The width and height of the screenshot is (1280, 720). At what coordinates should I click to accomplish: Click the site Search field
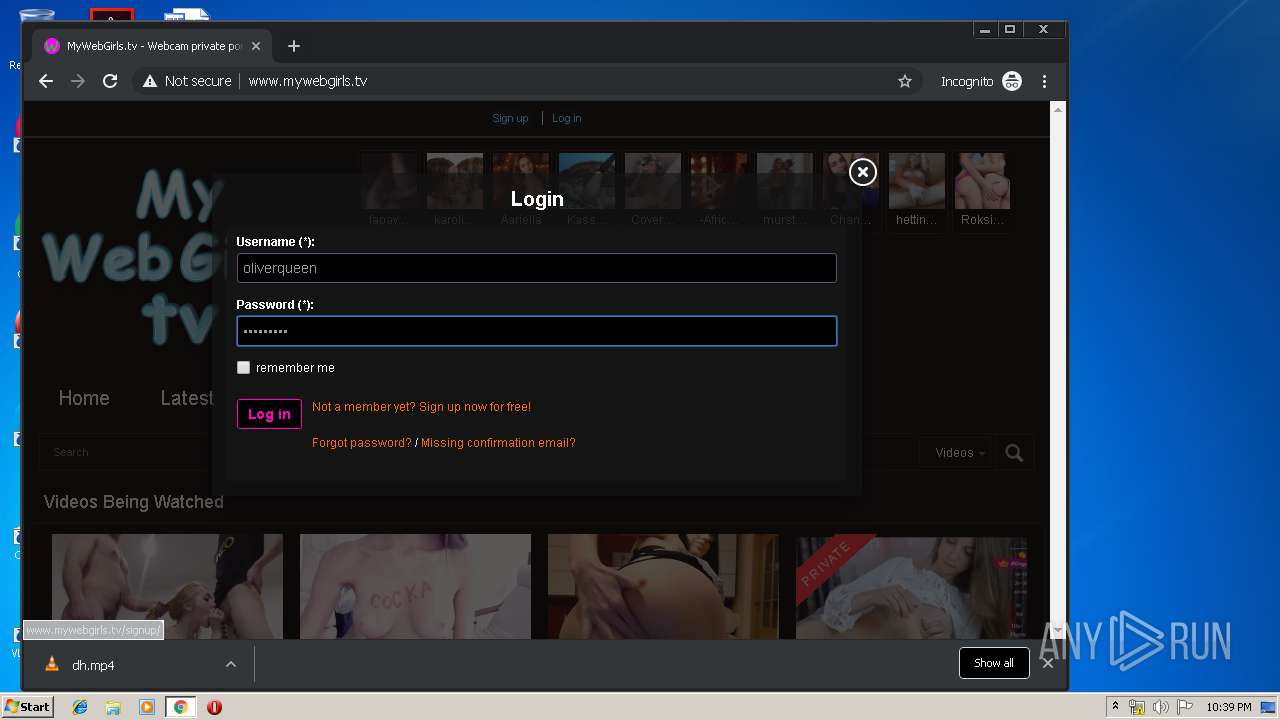point(125,452)
